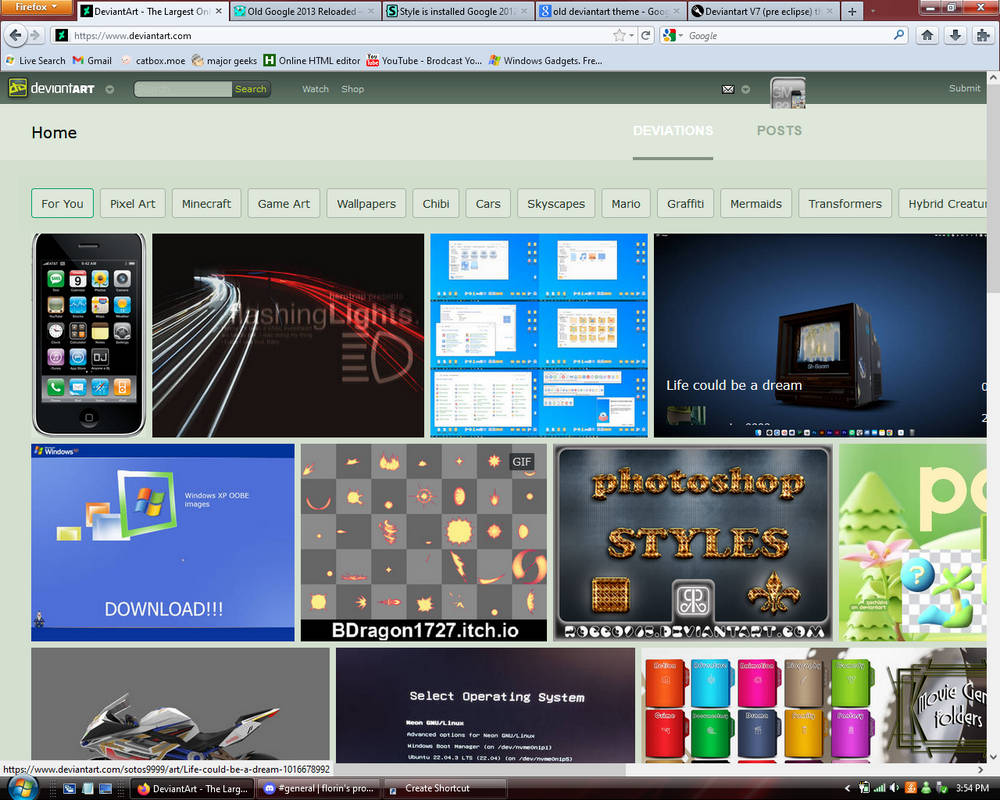Reload the page with refresh icon
Viewport: 1000px width, 800px height.
tap(645, 36)
